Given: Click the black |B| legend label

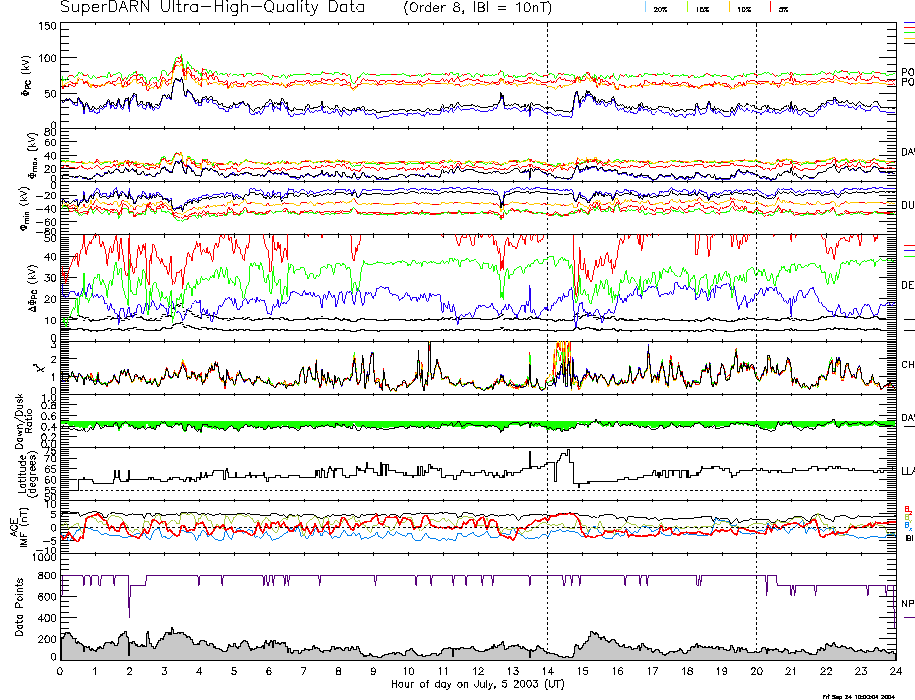Looking at the screenshot, I should click(x=909, y=538).
